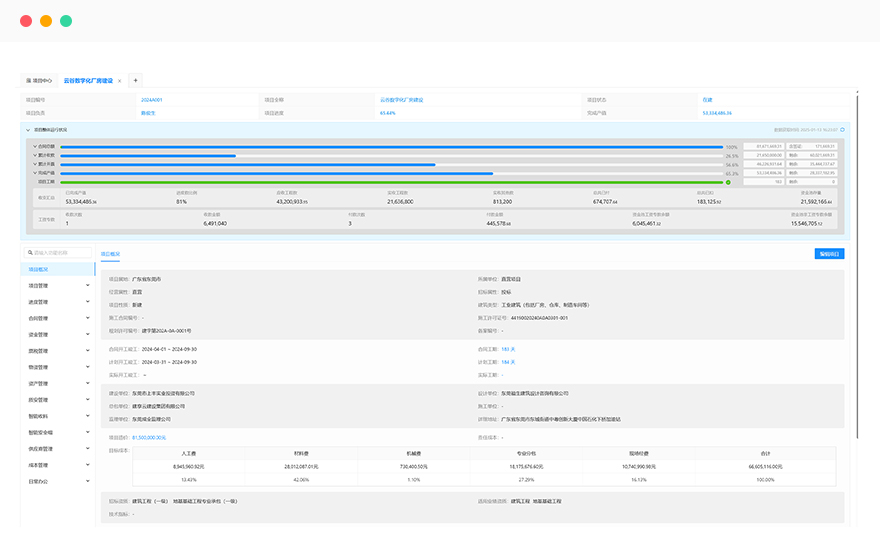Click the blue edit button at right
Screen dimensions: 880x556
829,254
